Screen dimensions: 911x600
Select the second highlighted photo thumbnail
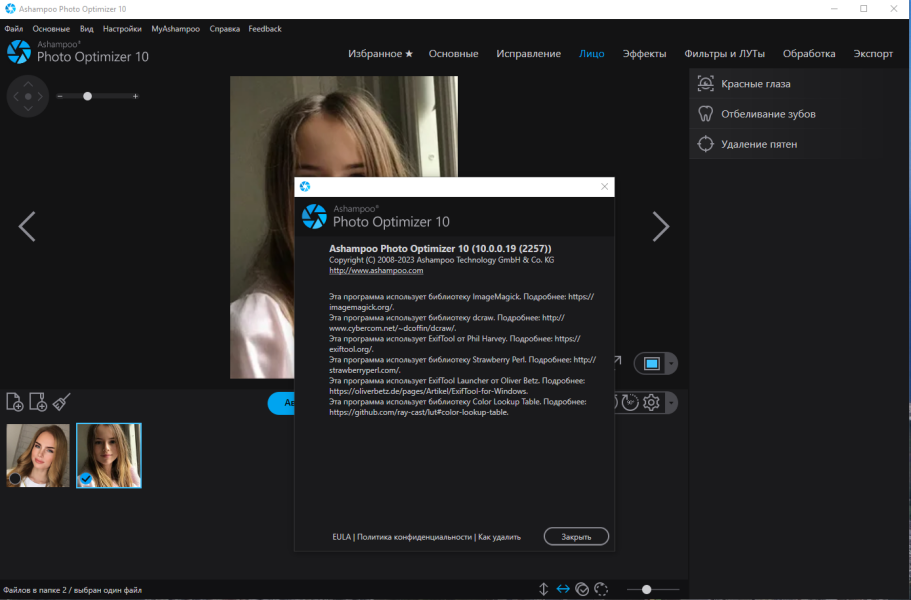pos(109,455)
